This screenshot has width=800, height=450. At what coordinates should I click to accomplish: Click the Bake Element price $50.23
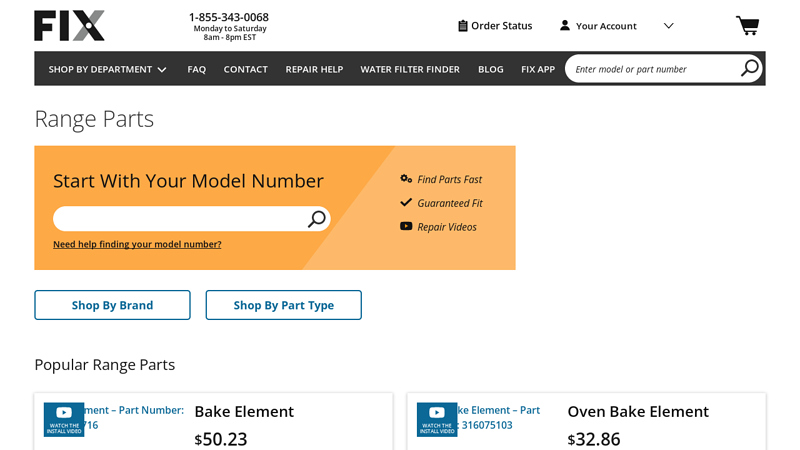pos(221,439)
